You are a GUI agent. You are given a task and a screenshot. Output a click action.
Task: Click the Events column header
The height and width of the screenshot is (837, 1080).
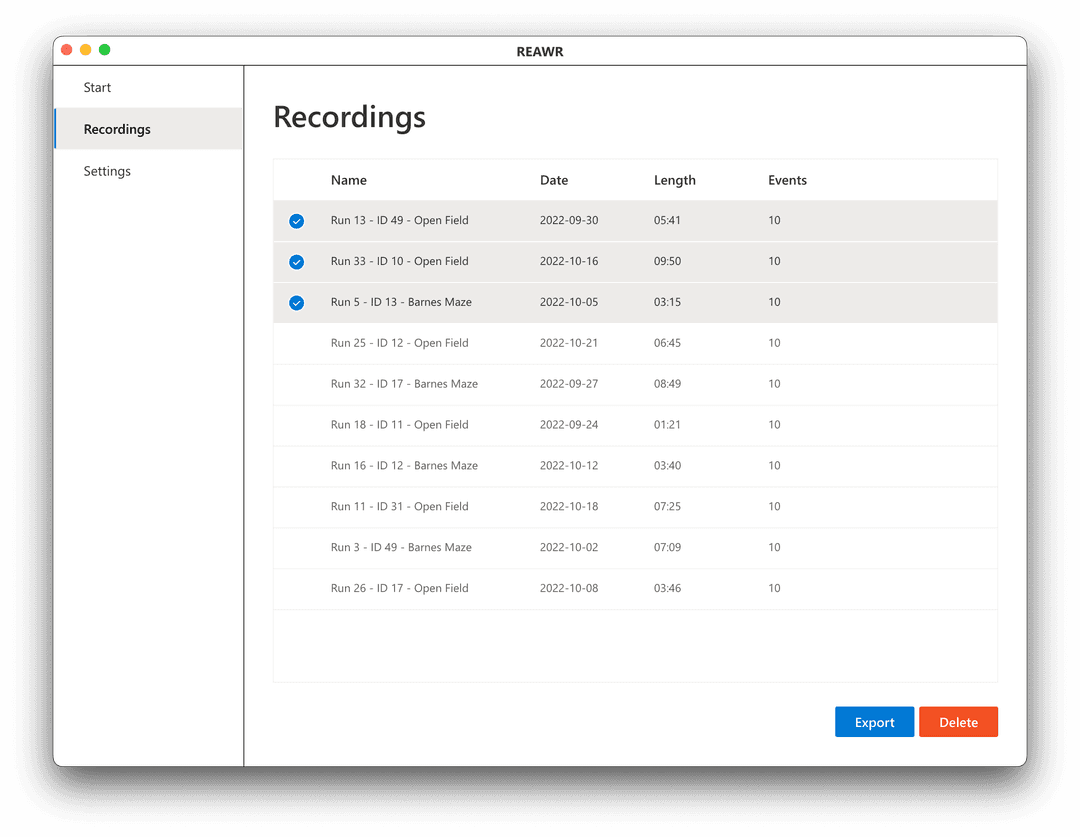coord(787,180)
